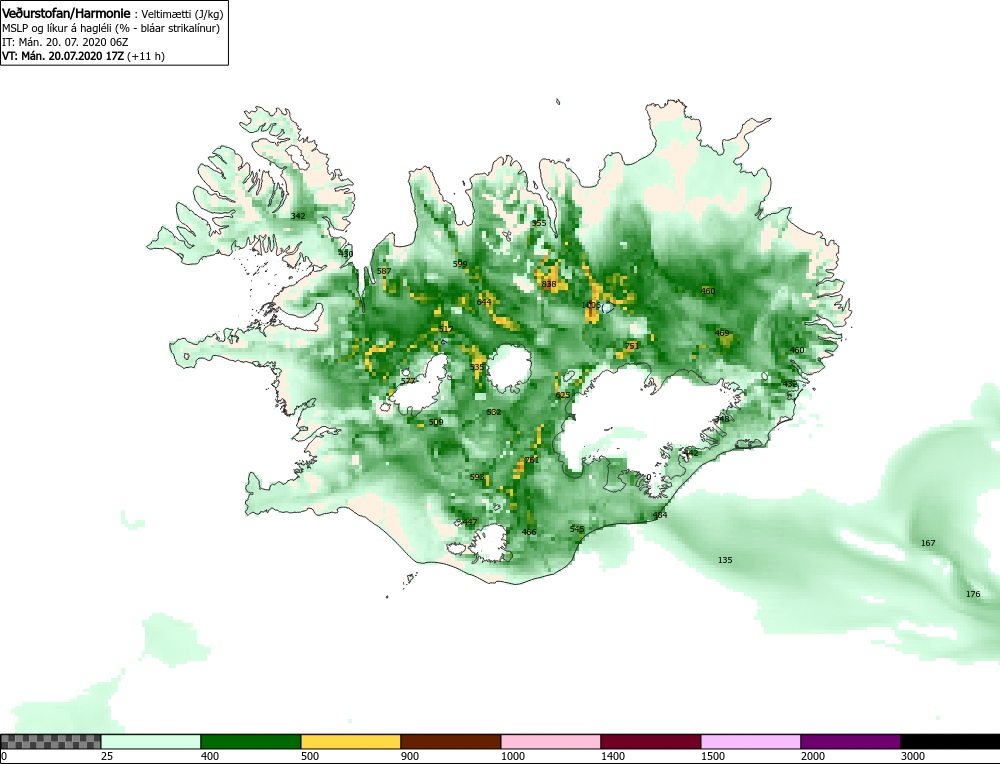Click the map value 545
1000x764 pixels.
pos(577,529)
